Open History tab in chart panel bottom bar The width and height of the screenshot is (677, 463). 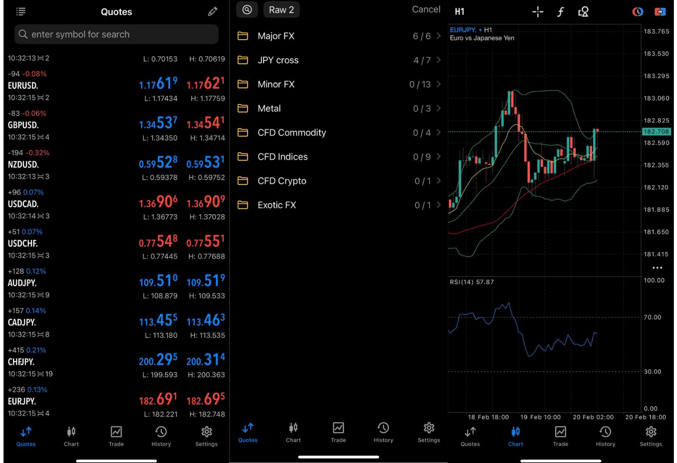605,436
